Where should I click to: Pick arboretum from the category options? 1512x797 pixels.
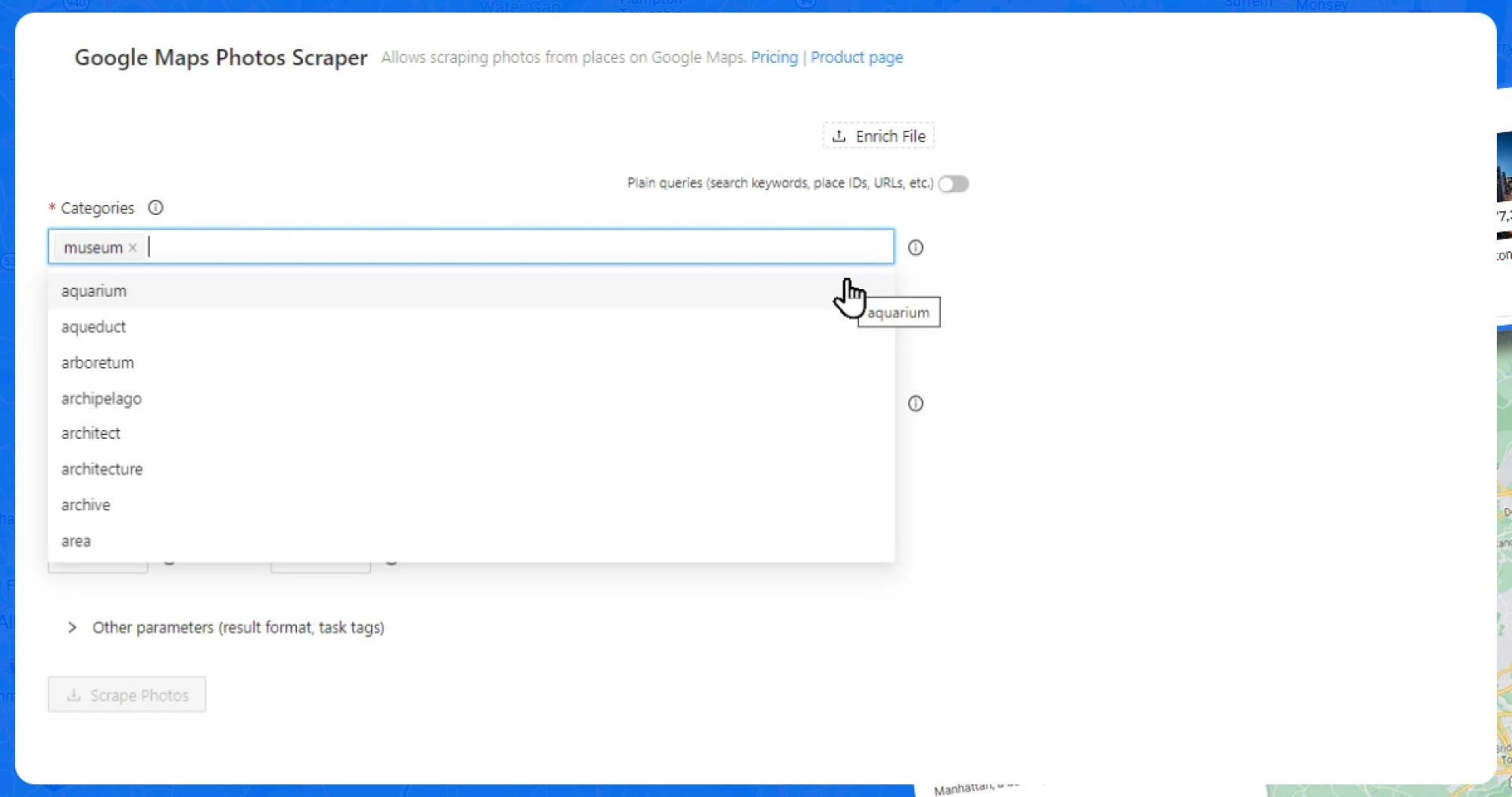coord(98,363)
